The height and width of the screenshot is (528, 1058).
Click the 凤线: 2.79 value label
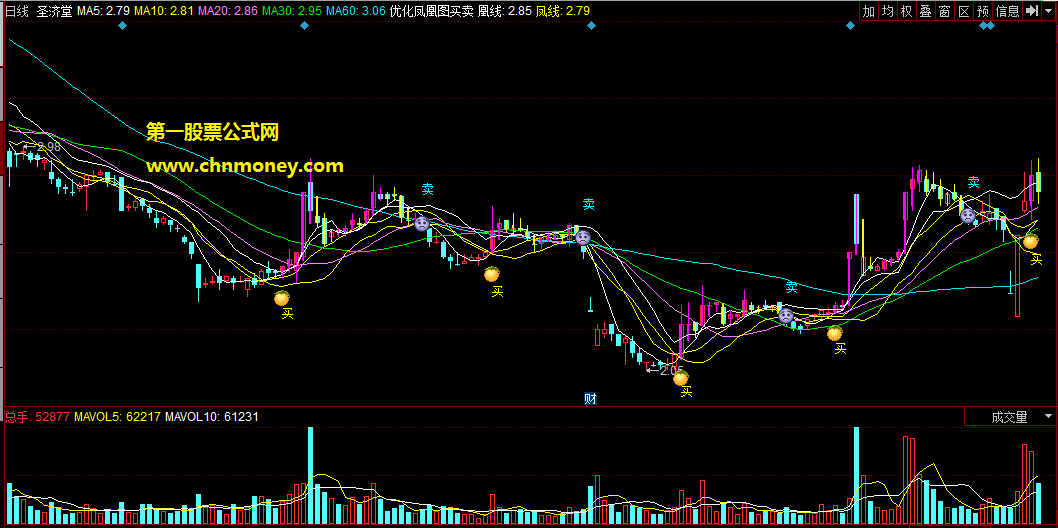pyautogui.click(x=563, y=11)
